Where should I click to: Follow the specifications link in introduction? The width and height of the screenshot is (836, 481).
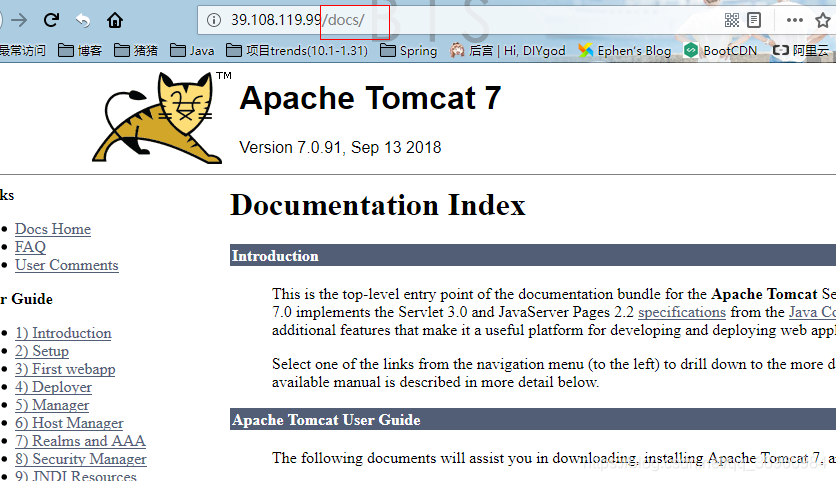click(x=682, y=312)
